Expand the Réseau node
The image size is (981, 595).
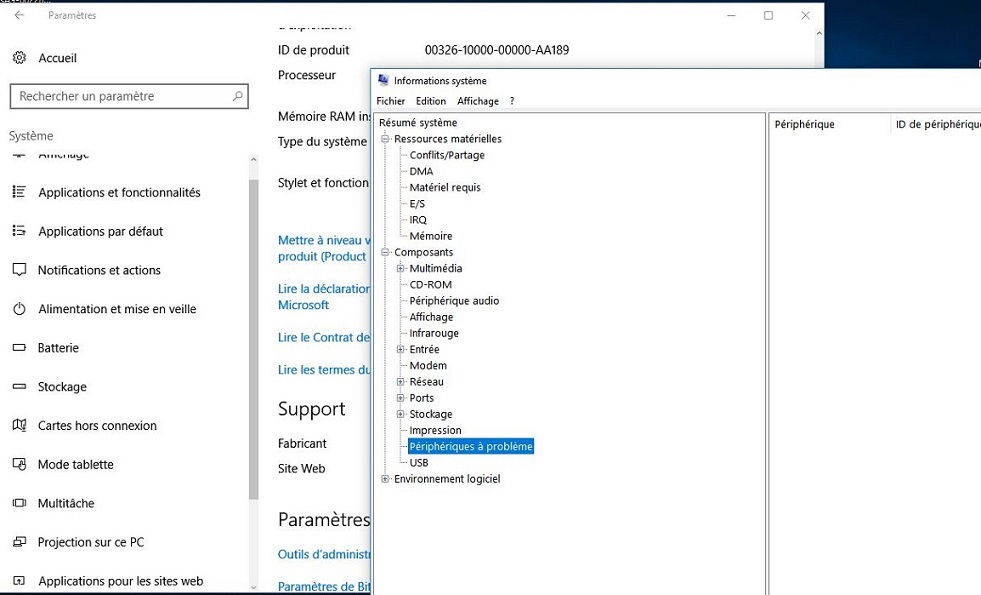point(400,382)
